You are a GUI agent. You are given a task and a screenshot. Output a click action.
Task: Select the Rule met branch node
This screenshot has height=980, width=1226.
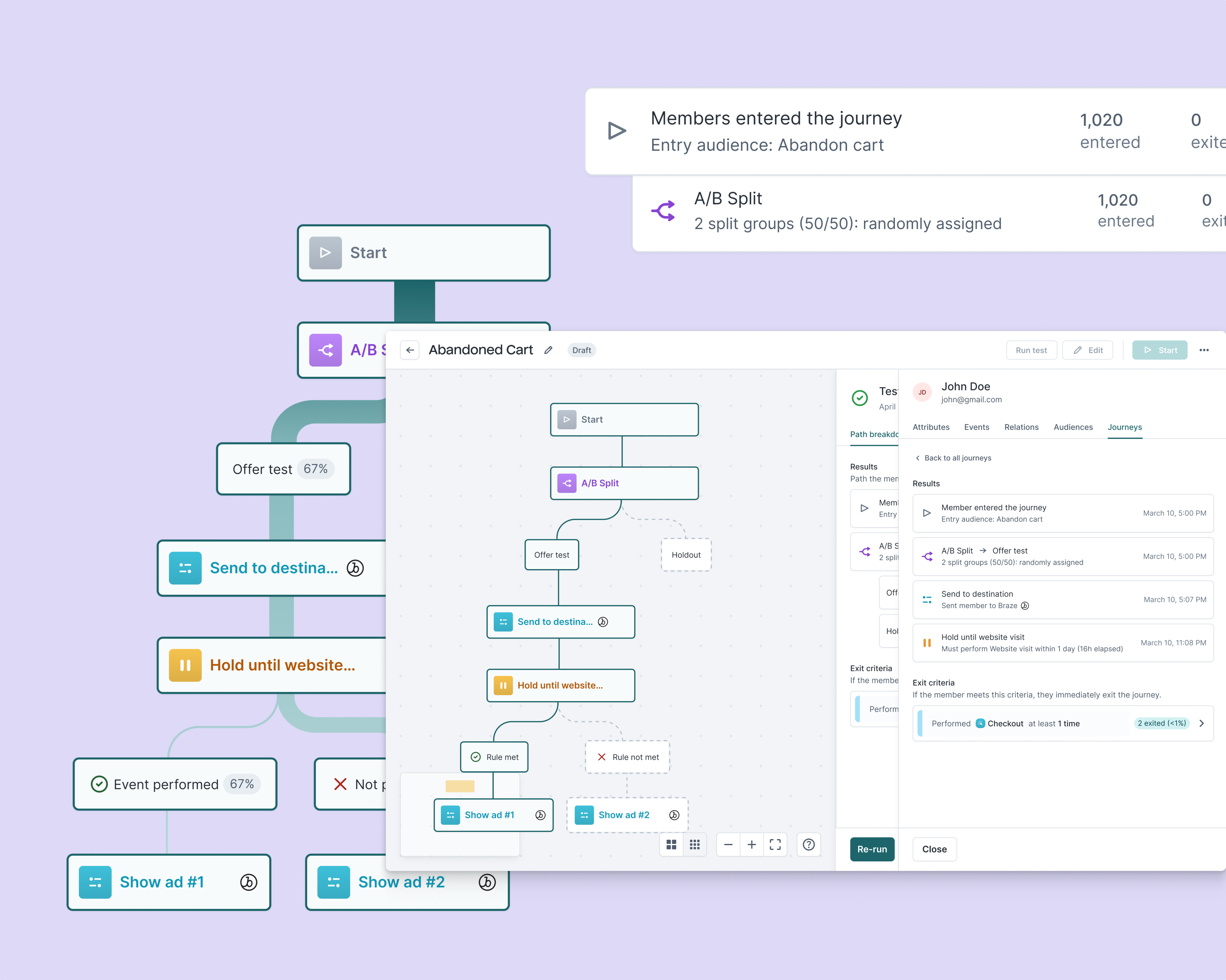[x=494, y=757]
